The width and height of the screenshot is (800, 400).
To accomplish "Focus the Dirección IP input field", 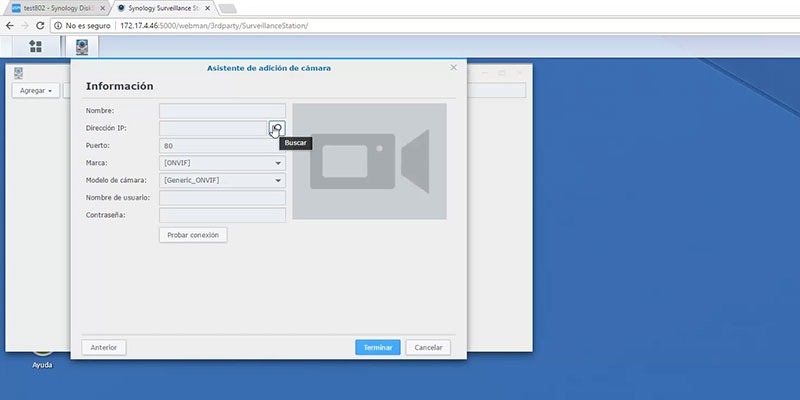I will pos(213,129).
